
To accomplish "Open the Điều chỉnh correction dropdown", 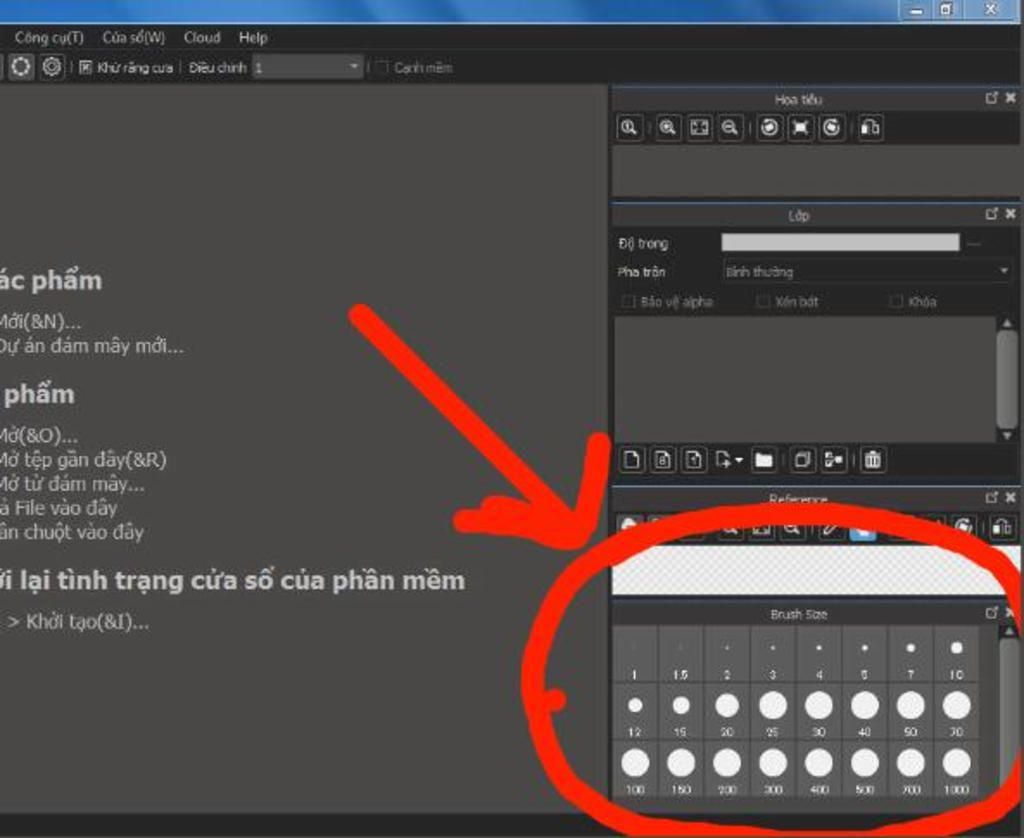I will [x=307, y=67].
